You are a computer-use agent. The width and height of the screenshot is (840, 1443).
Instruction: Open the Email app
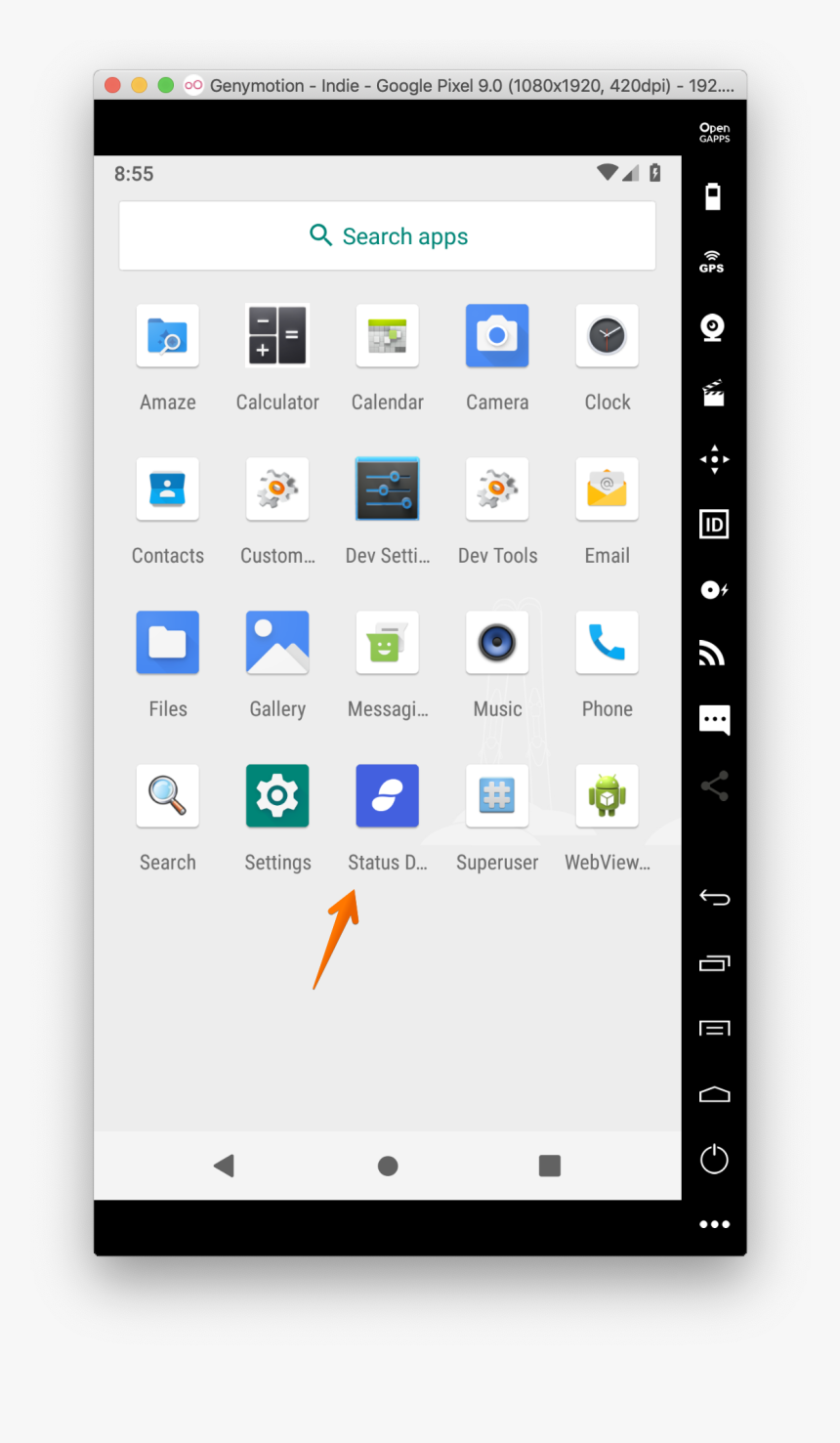pos(608,489)
